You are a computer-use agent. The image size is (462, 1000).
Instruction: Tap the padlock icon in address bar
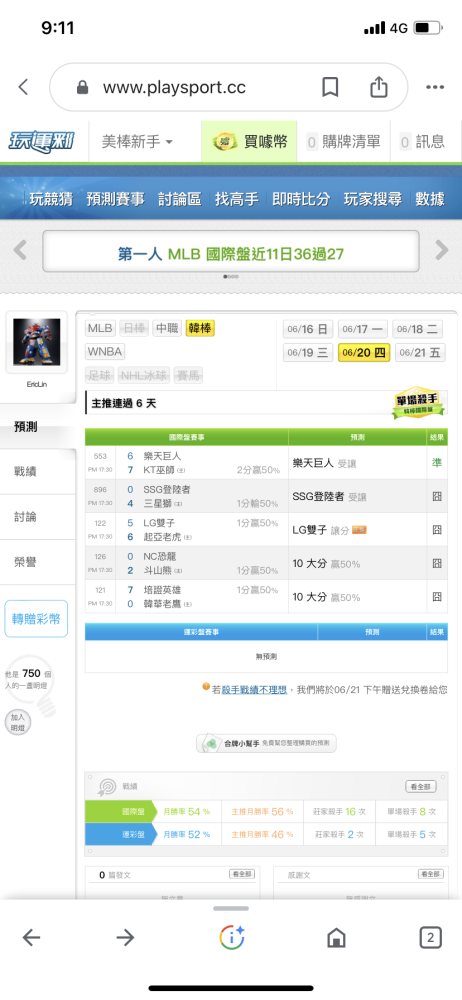[x=82, y=87]
